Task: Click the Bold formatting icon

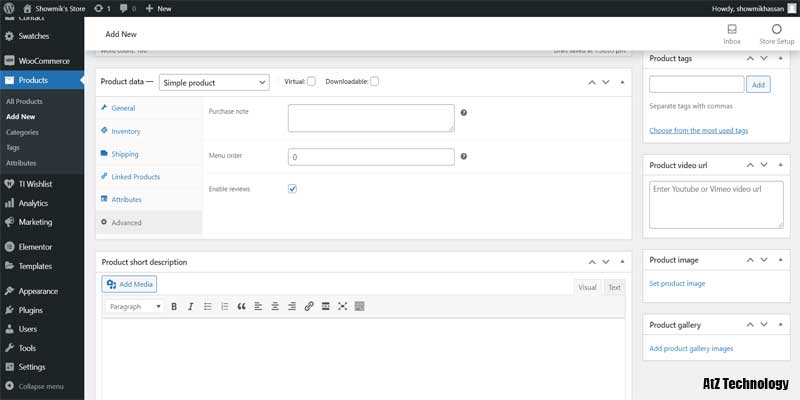Action: click(174, 306)
